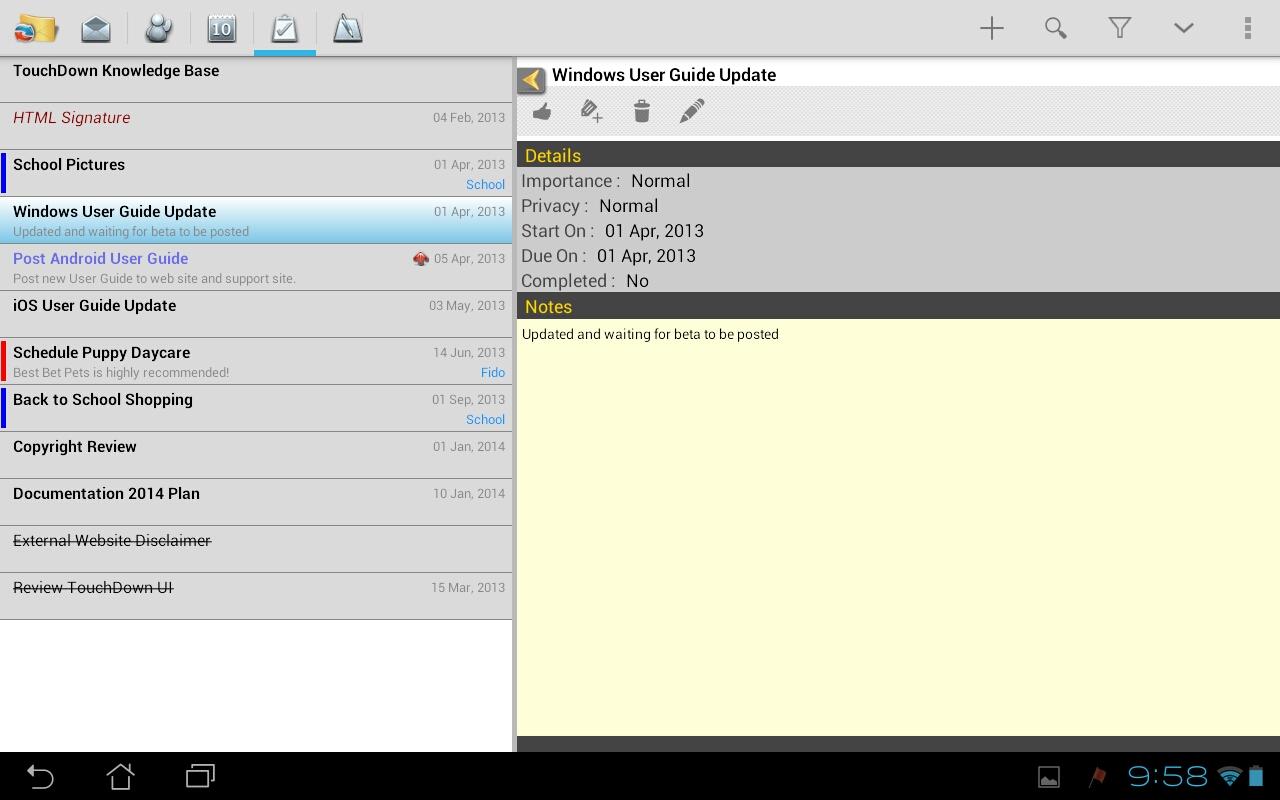Open the picture notification icon
Screen dimensions: 1280x800
coord(1049,777)
